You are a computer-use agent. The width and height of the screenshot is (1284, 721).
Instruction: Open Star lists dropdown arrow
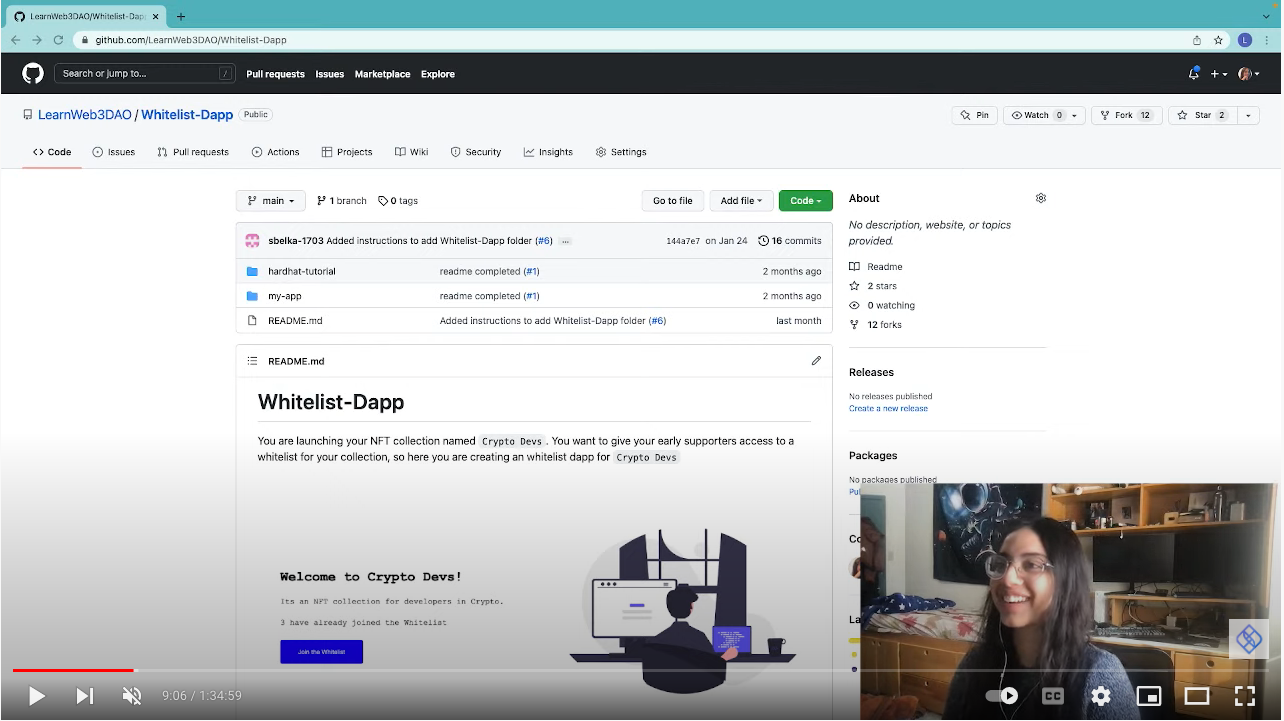click(x=1248, y=115)
